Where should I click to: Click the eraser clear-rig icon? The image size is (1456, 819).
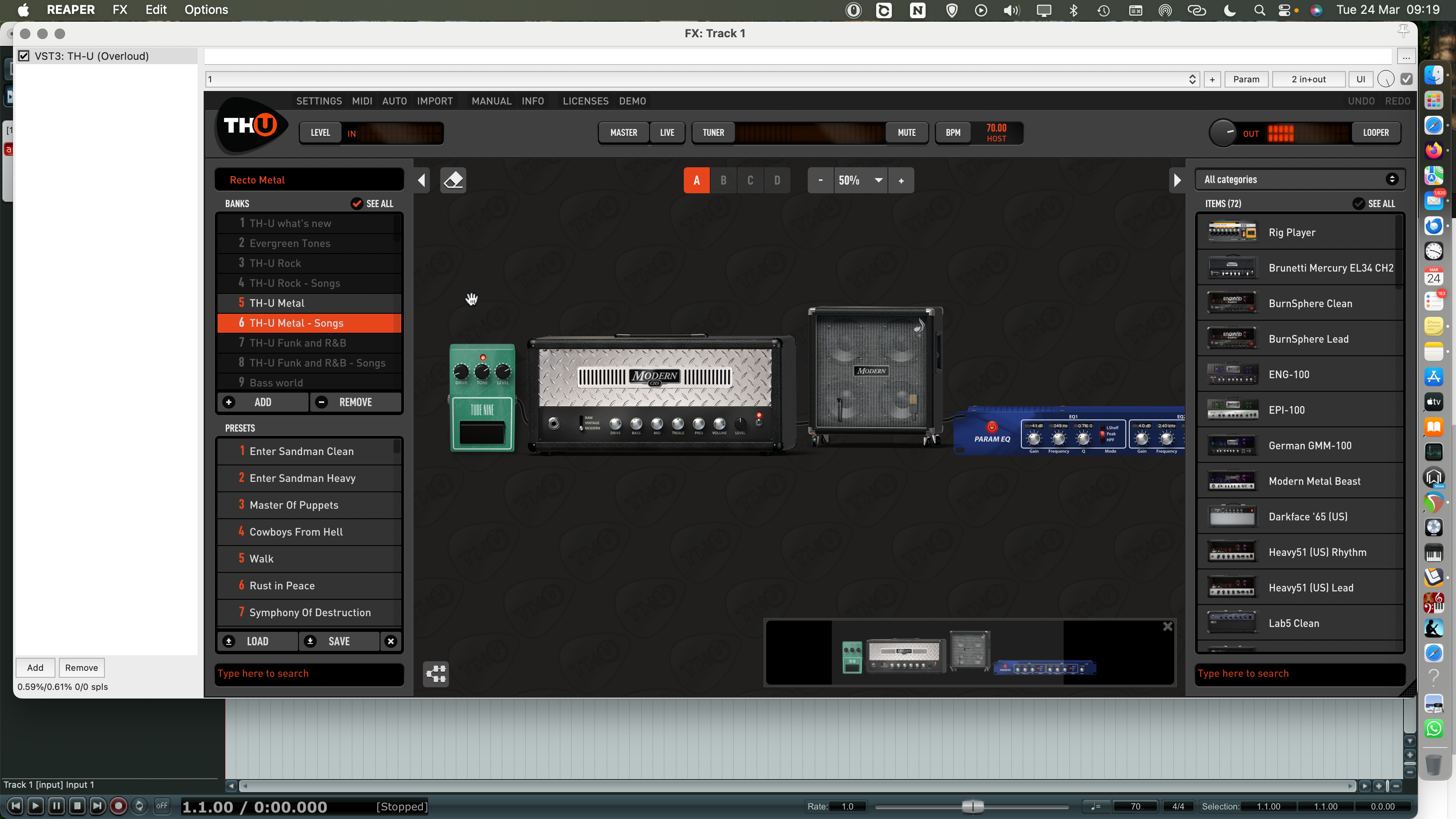coord(453,180)
